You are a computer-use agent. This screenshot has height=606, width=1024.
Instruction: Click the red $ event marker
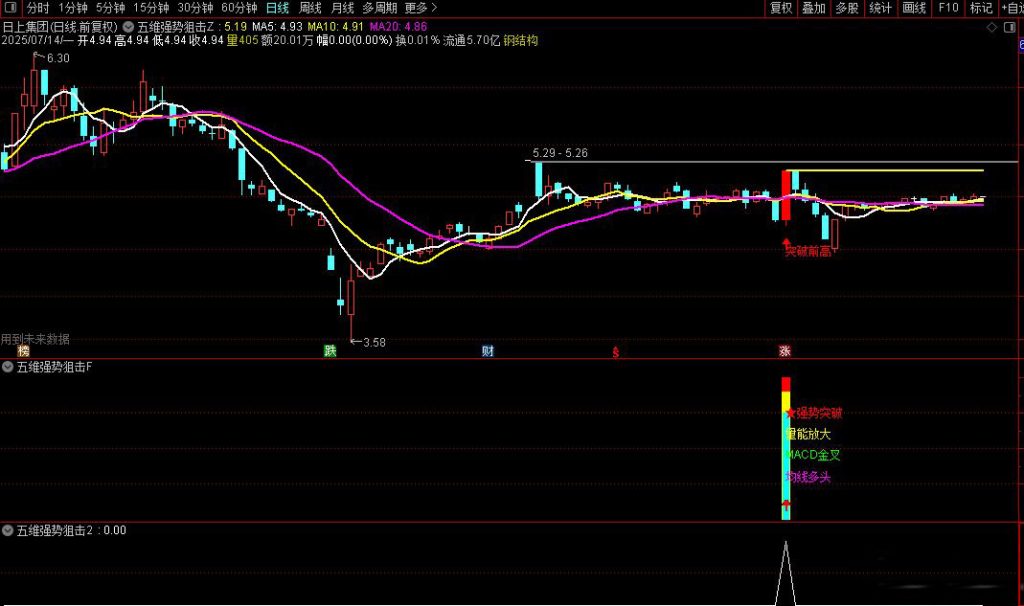617,351
